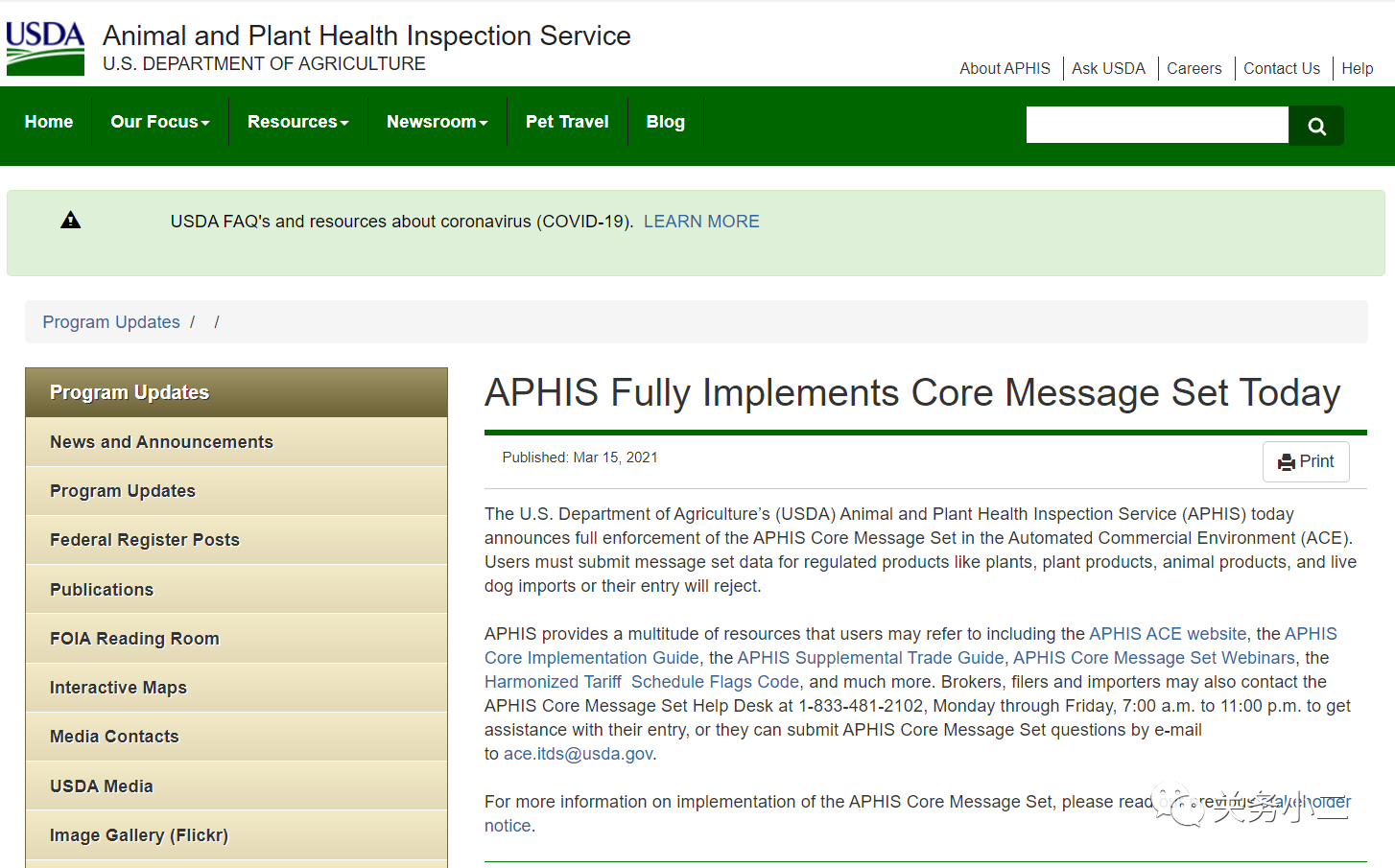Open FOIA Reading Room in sidebar
Viewport: 1395px width, 868px height.
click(x=236, y=639)
